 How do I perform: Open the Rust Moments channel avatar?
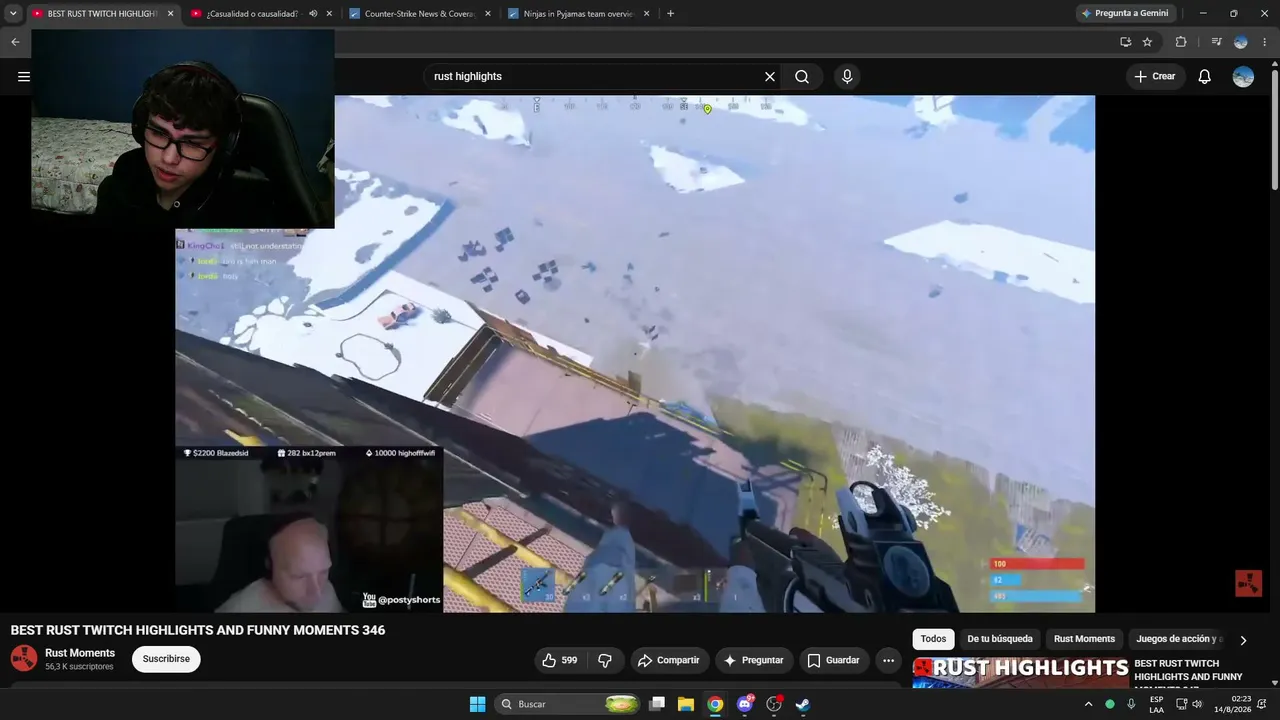(24, 658)
